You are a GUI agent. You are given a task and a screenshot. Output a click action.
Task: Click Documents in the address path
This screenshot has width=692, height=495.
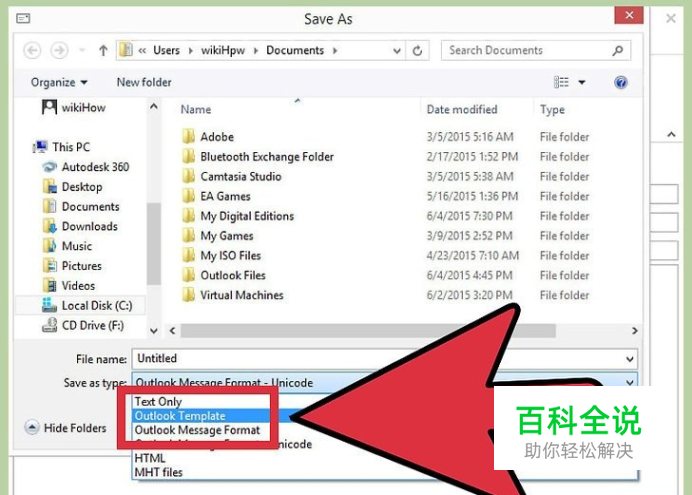pos(295,50)
